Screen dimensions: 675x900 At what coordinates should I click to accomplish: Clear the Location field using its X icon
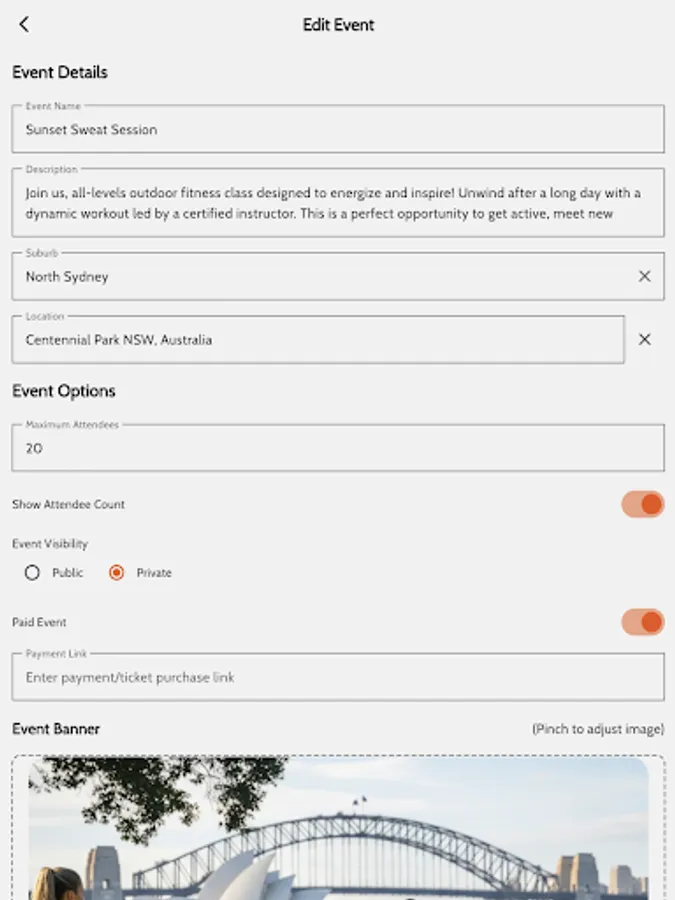(x=644, y=339)
